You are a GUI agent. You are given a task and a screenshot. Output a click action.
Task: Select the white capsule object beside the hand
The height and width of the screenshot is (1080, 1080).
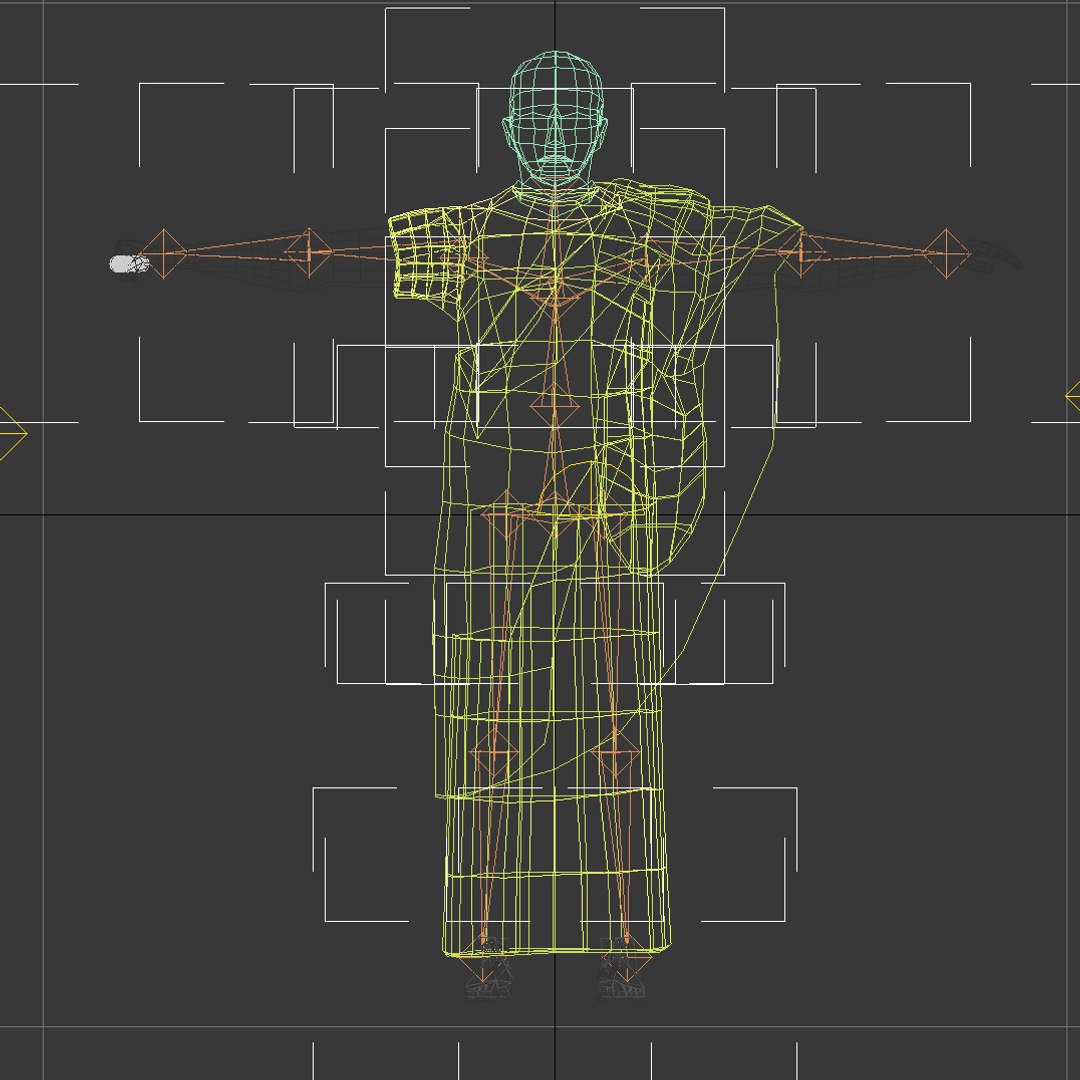coord(129,264)
